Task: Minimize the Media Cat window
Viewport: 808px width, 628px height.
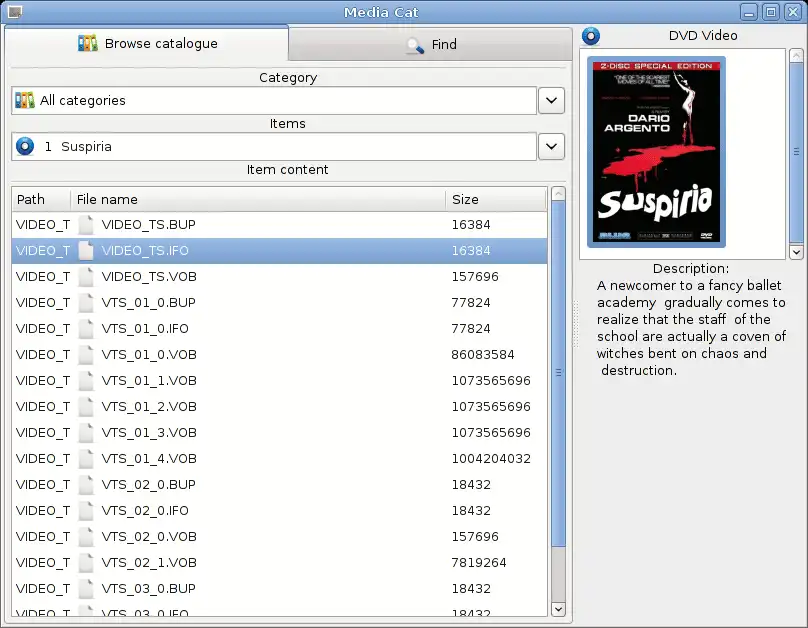Action: [749, 12]
